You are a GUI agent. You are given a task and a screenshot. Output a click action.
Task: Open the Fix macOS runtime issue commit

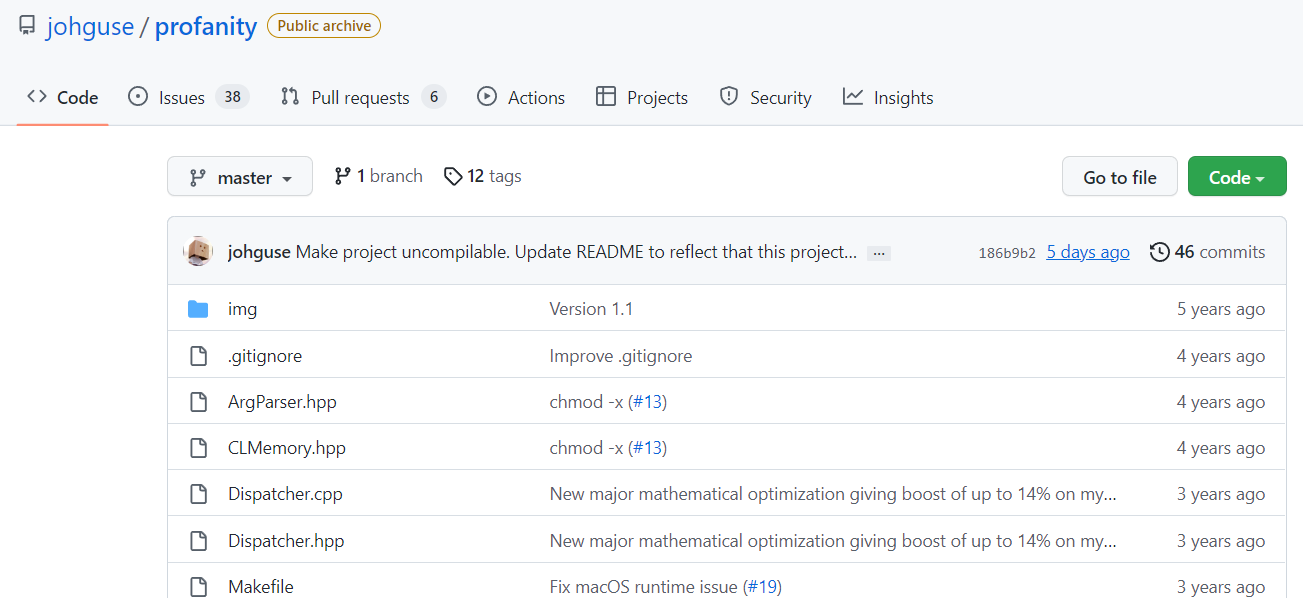click(x=644, y=587)
